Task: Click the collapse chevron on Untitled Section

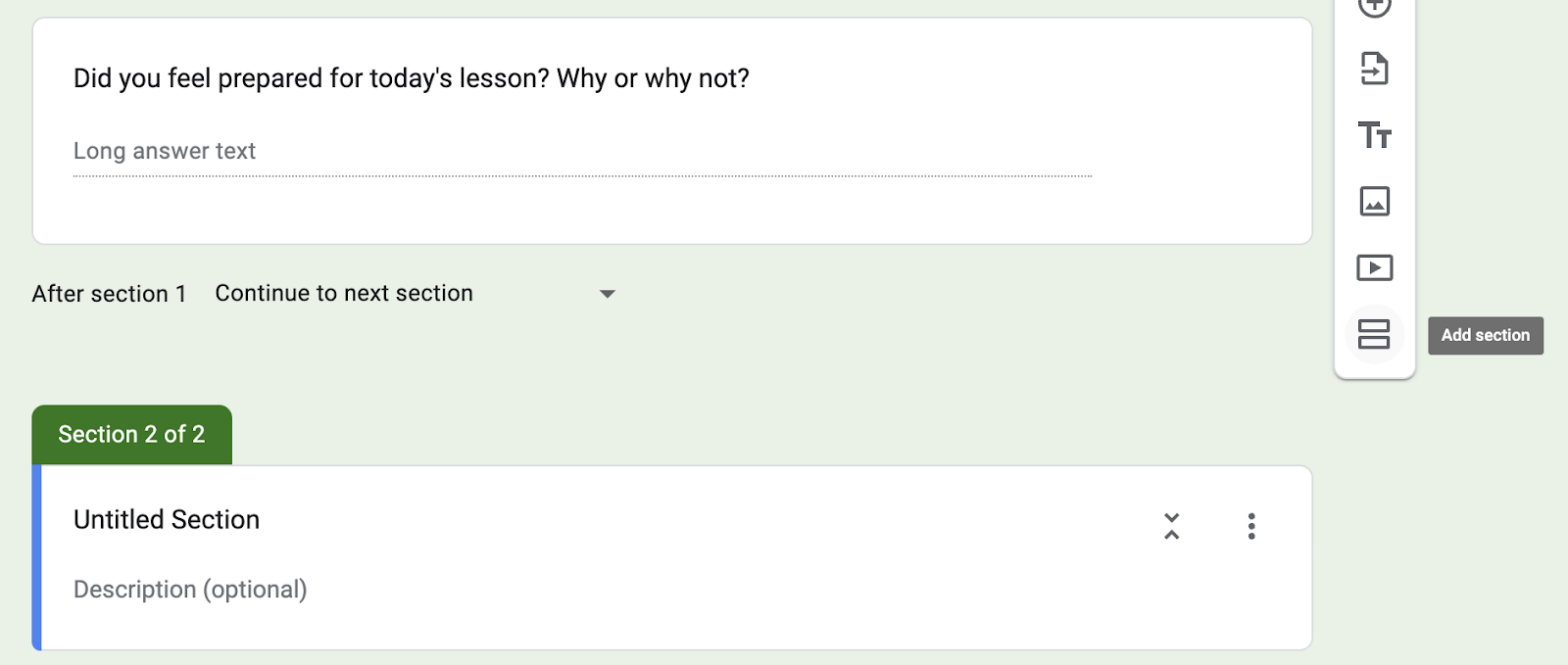Action: 1172,525
